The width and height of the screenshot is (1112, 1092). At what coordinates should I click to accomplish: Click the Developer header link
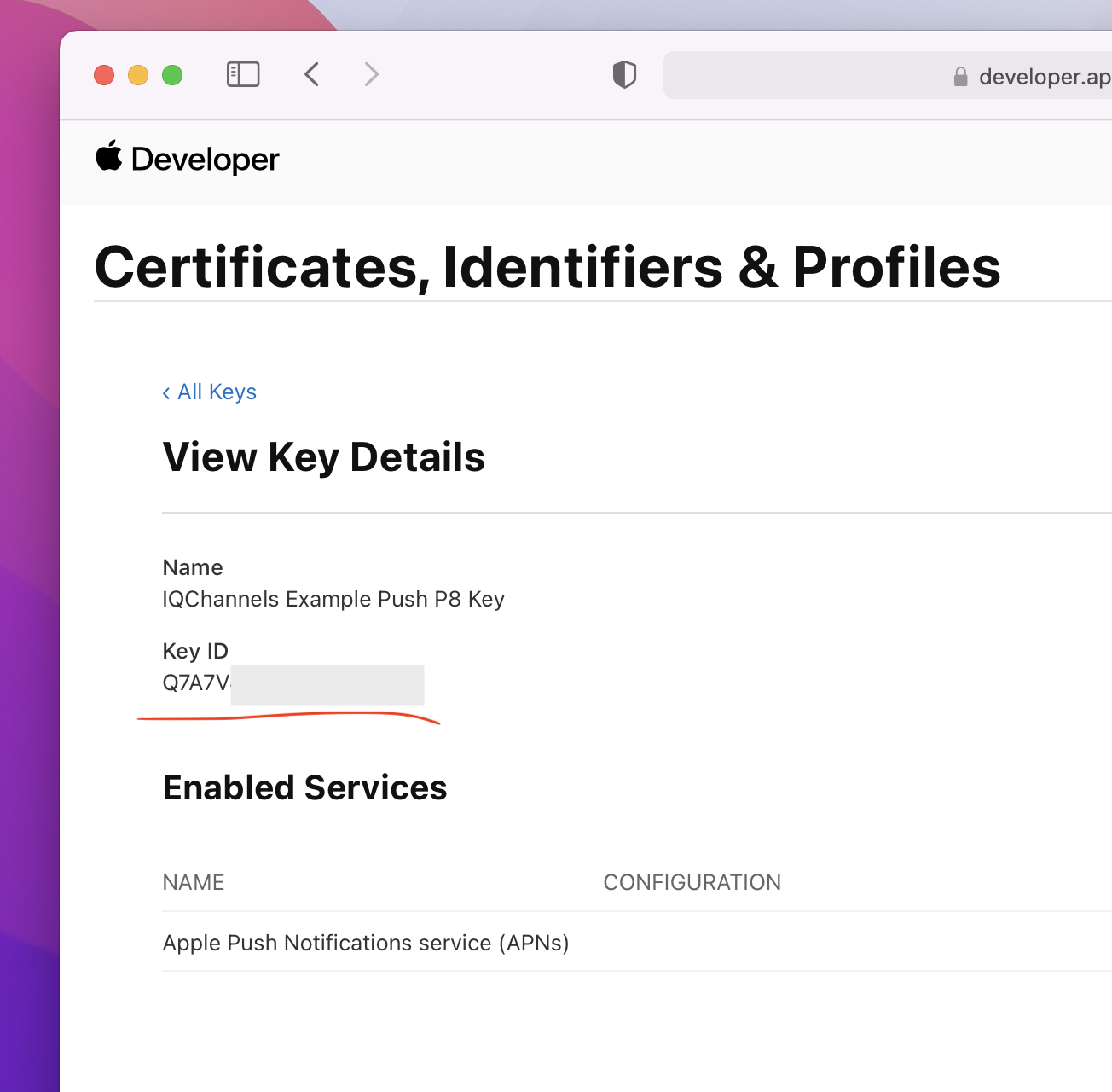205,160
